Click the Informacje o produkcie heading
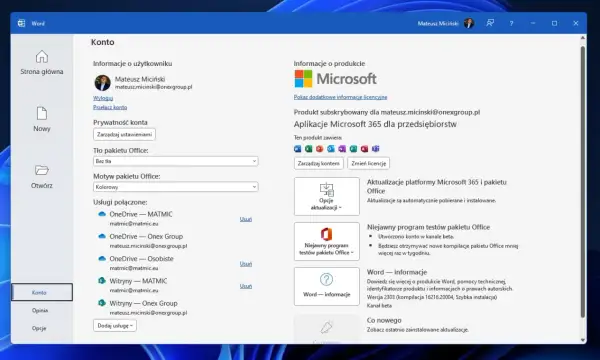The image size is (600, 360). pyautogui.click(x=329, y=64)
